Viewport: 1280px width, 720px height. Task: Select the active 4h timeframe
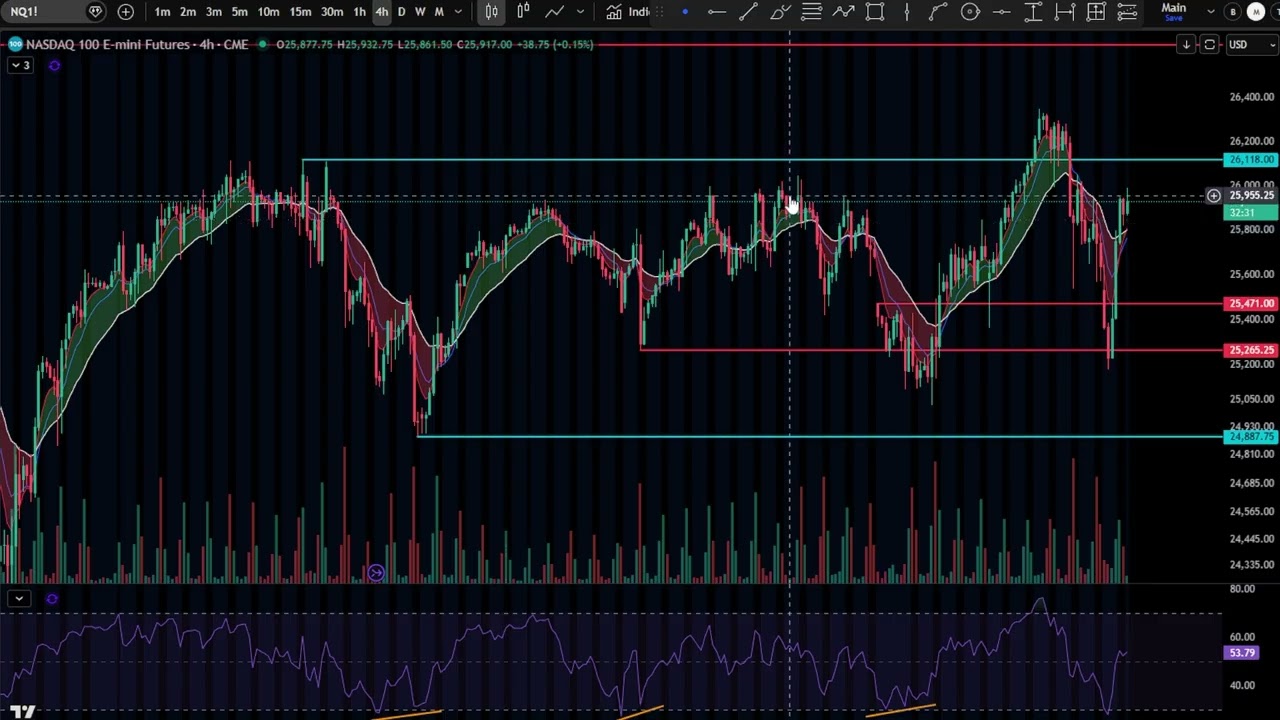click(x=381, y=12)
